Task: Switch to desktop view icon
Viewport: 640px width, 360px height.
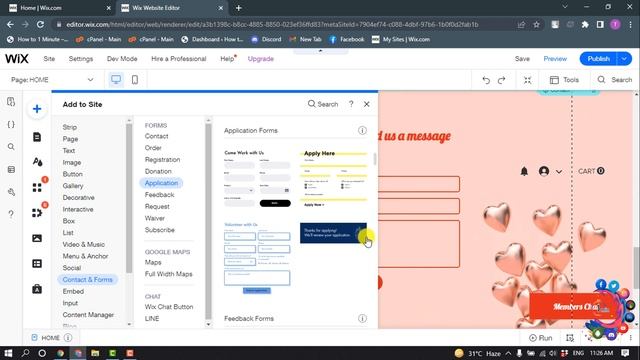Action: click(116, 80)
